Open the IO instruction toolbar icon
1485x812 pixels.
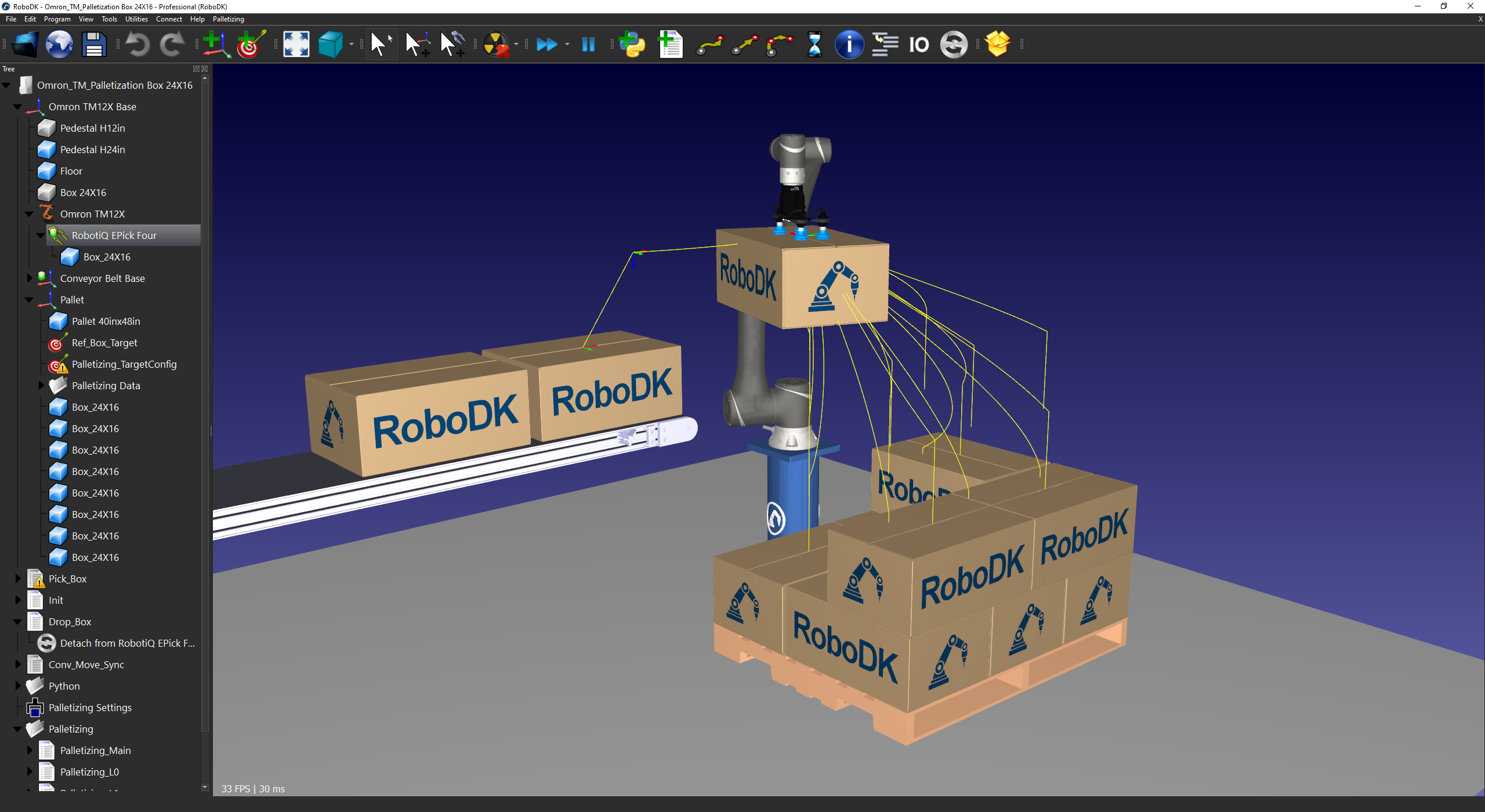point(919,45)
